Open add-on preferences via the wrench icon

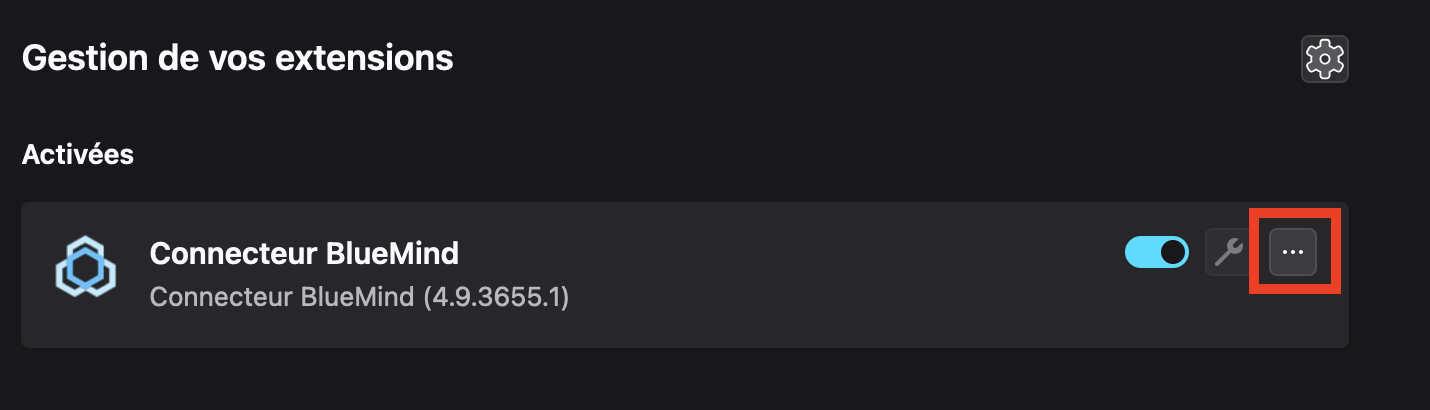[x=1227, y=253]
